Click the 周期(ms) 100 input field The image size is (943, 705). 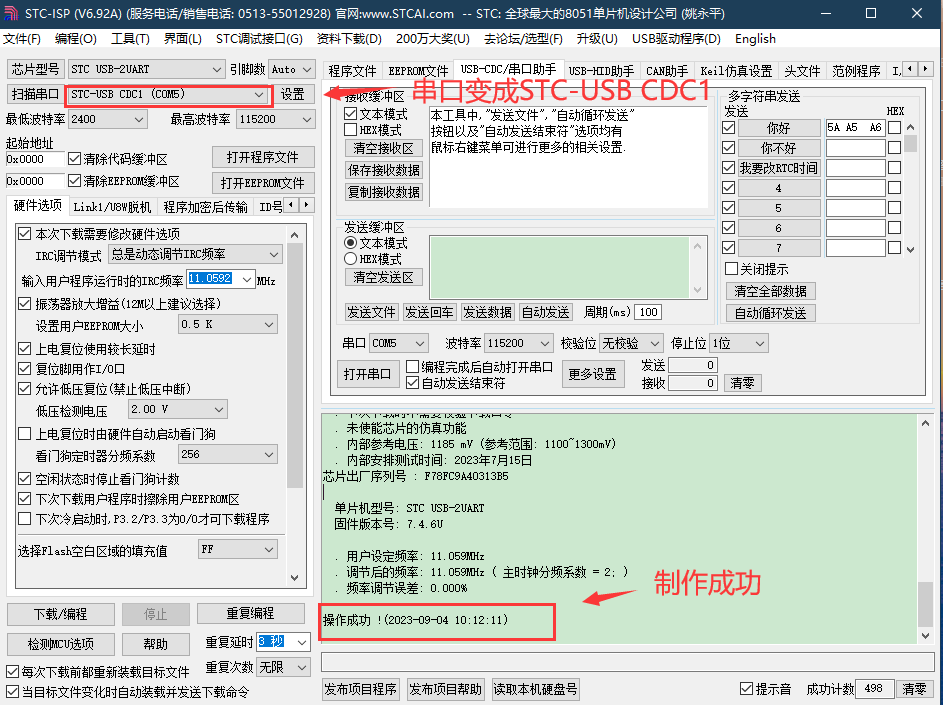(x=648, y=312)
